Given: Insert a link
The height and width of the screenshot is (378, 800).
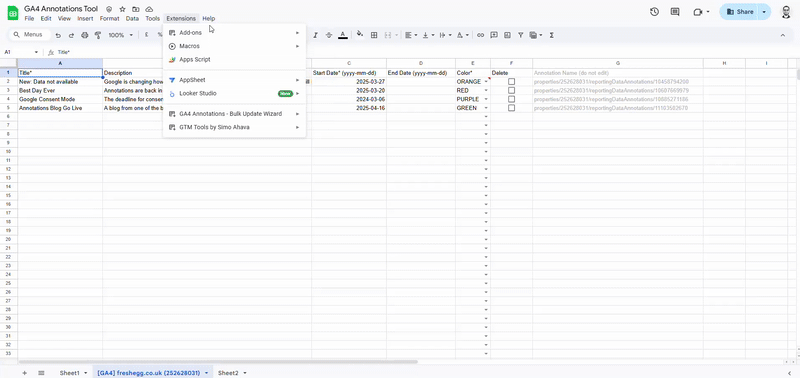Looking at the screenshot, I should [480, 35].
